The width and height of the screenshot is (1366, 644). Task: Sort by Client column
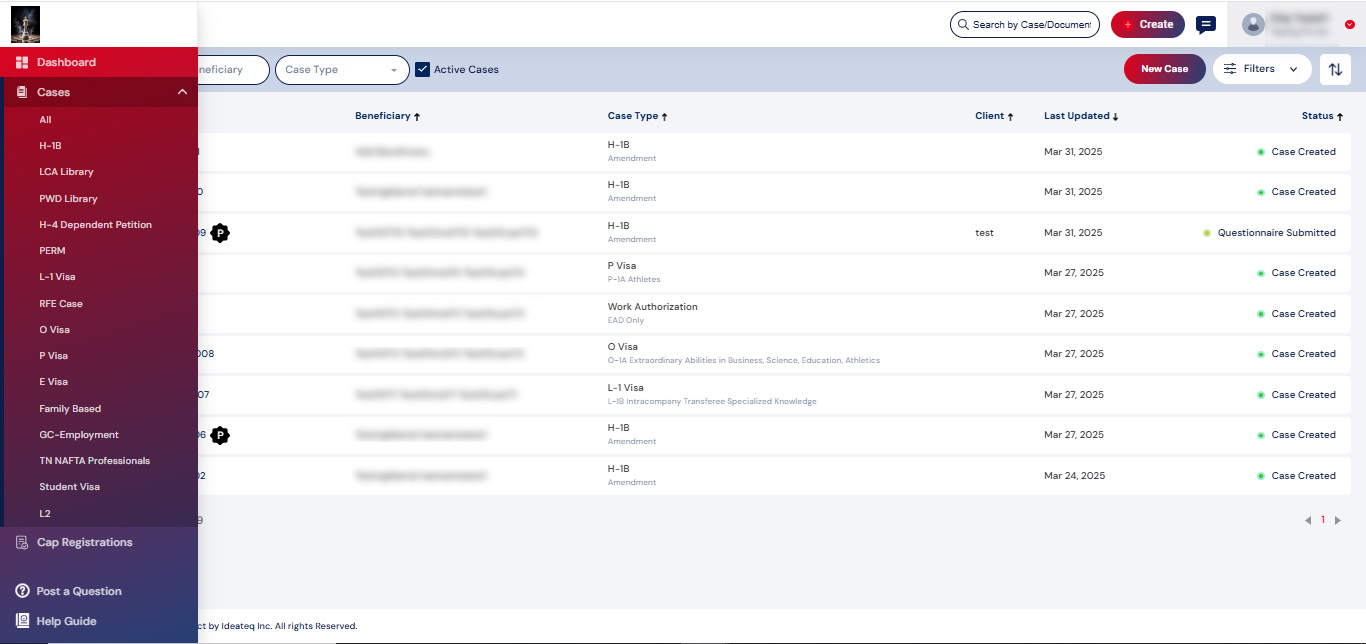994,116
